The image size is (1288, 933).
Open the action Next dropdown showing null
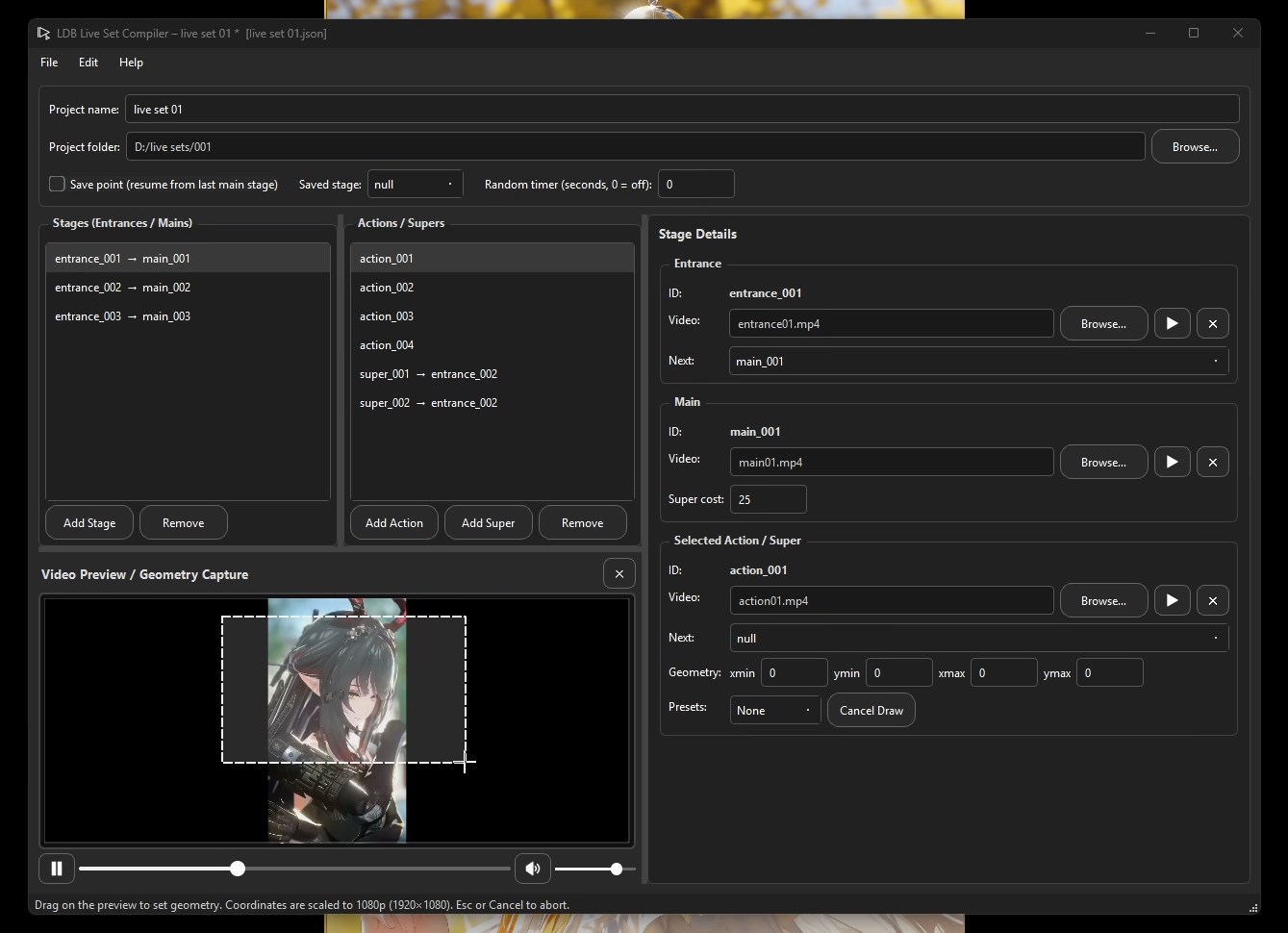pos(978,639)
